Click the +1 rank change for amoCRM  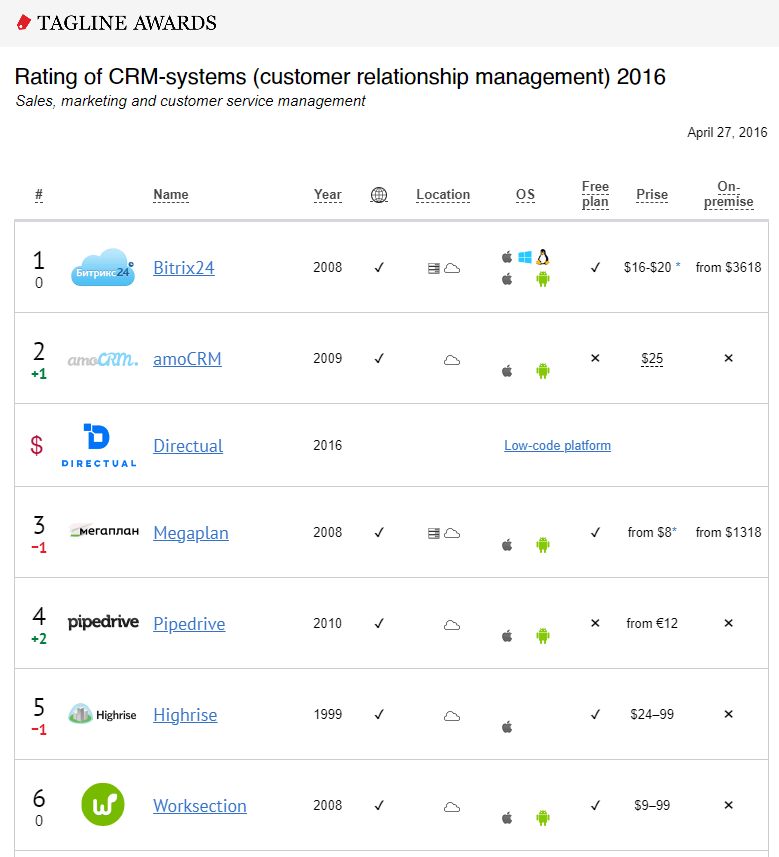(39, 374)
